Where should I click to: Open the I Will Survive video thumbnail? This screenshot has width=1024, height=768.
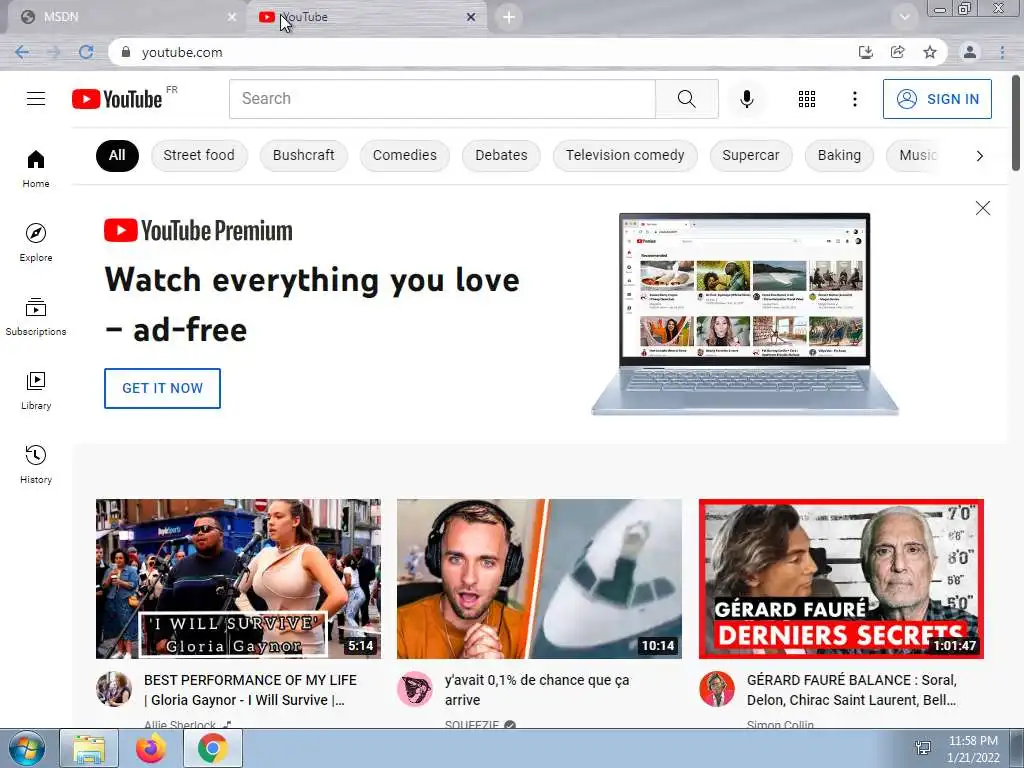pos(238,579)
